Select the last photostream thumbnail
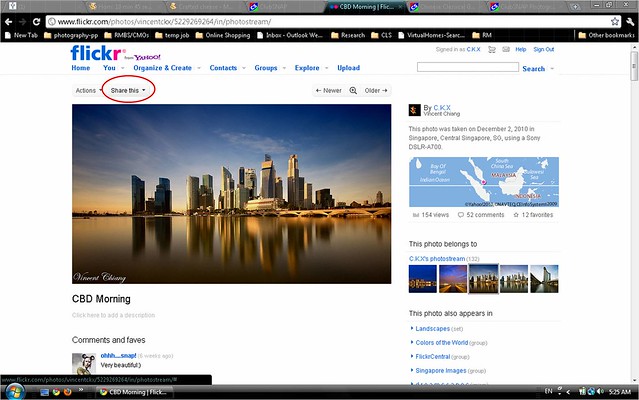Image resolution: width=639 pixels, height=400 pixels. pyautogui.click(x=544, y=279)
